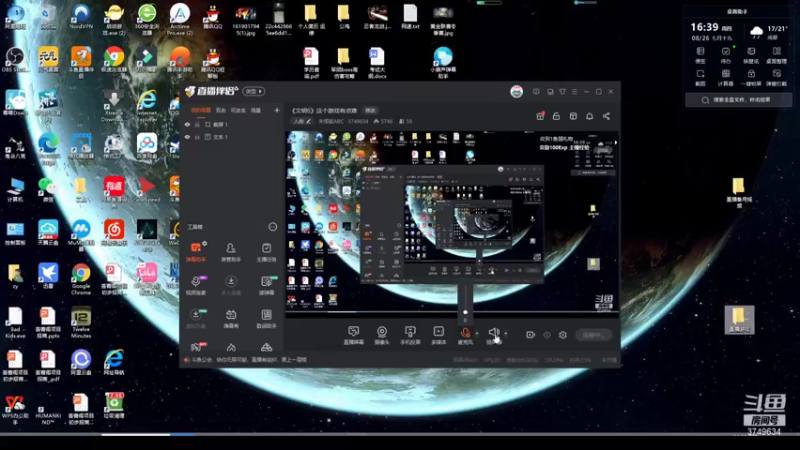Viewport: 800px width, 450px height.
Task: Open notifications bell in companion window
Action: [x=589, y=116]
